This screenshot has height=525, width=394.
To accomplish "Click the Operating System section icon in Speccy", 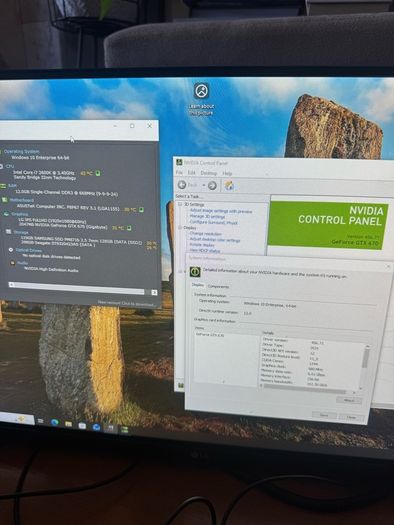I will click(x=1, y=152).
